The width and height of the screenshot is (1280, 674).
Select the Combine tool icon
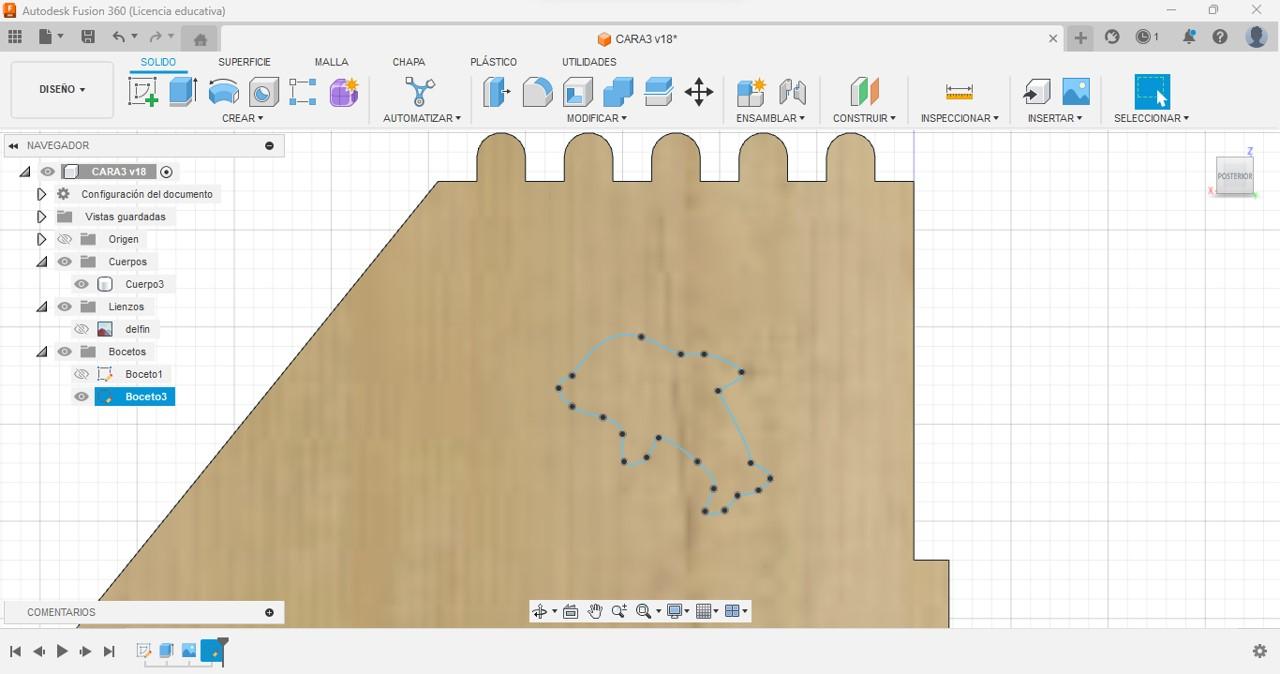[x=618, y=92]
